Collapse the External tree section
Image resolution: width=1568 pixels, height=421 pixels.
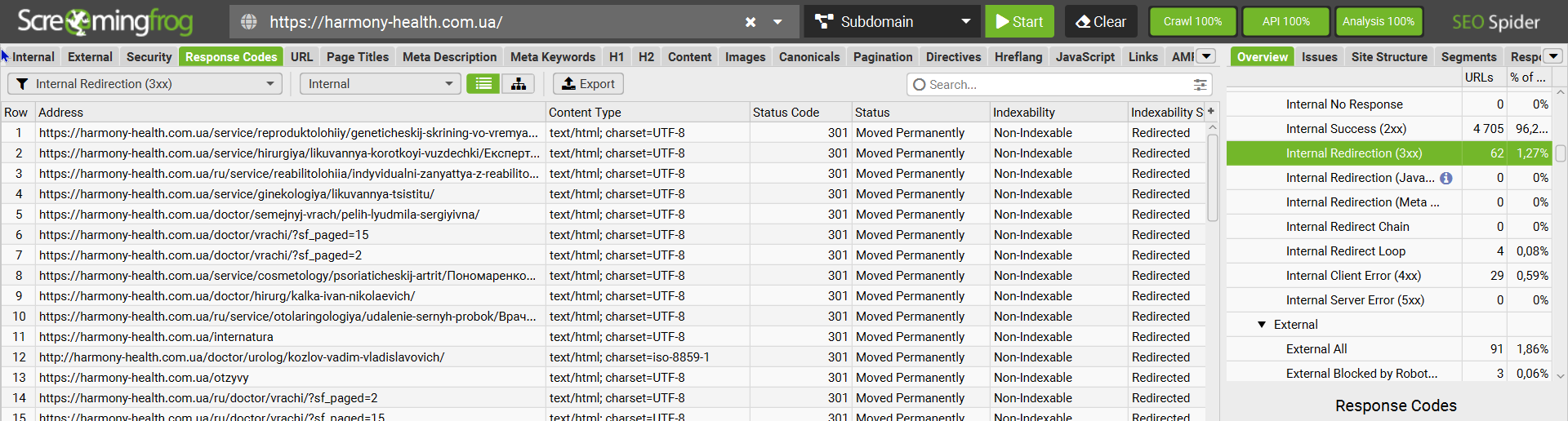[1262, 325]
